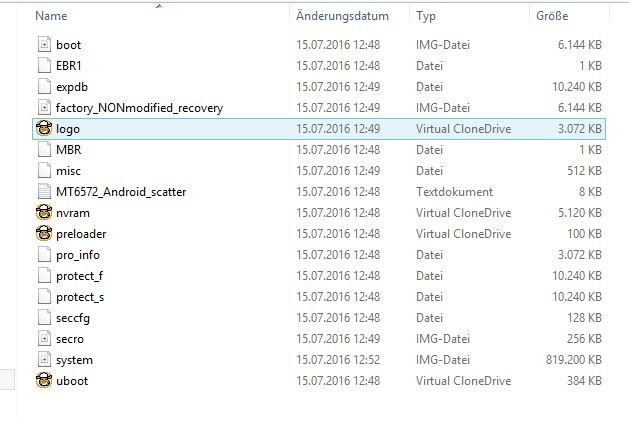Click the 8 KB size of MT6572_Android_scatter
The width and height of the screenshot is (629, 421).
(590, 192)
